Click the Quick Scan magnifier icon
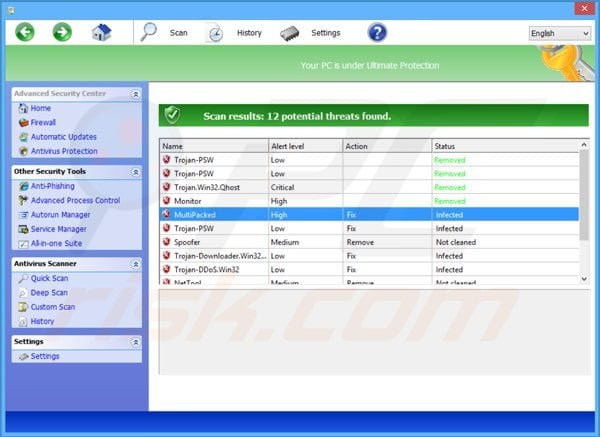 23,278
